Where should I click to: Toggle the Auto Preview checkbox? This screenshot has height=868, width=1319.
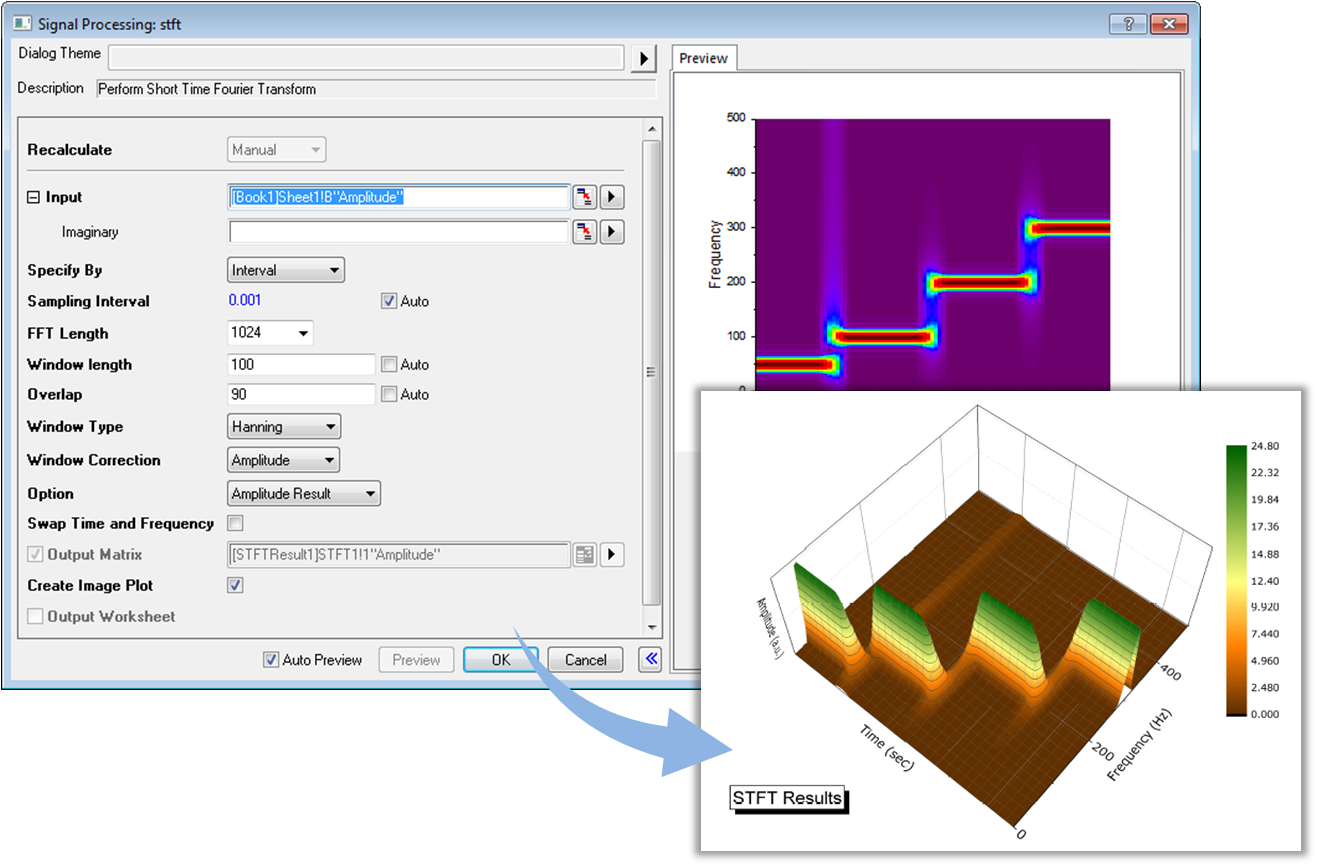[270, 660]
